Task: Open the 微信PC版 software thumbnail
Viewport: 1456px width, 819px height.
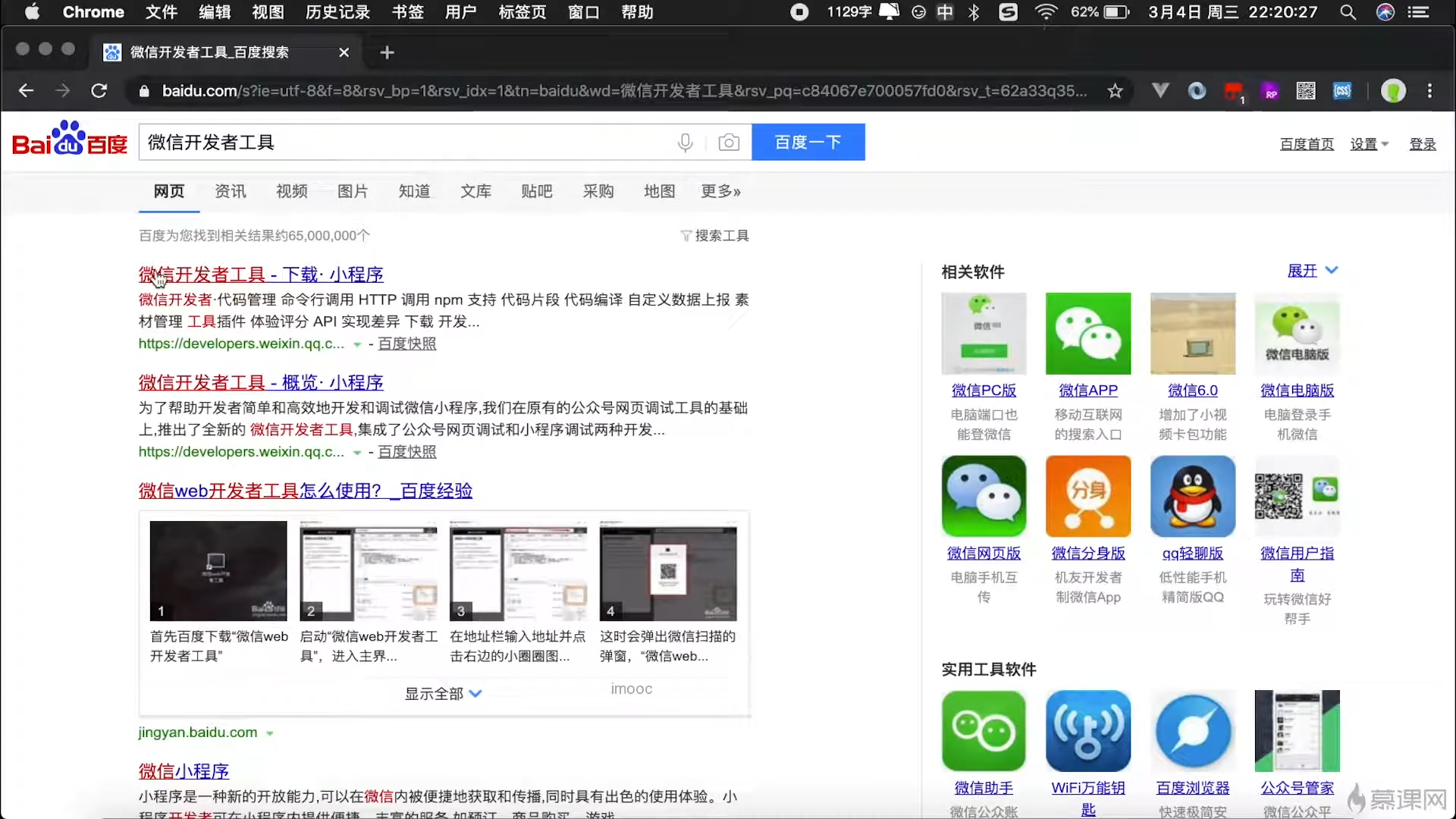Action: (984, 334)
